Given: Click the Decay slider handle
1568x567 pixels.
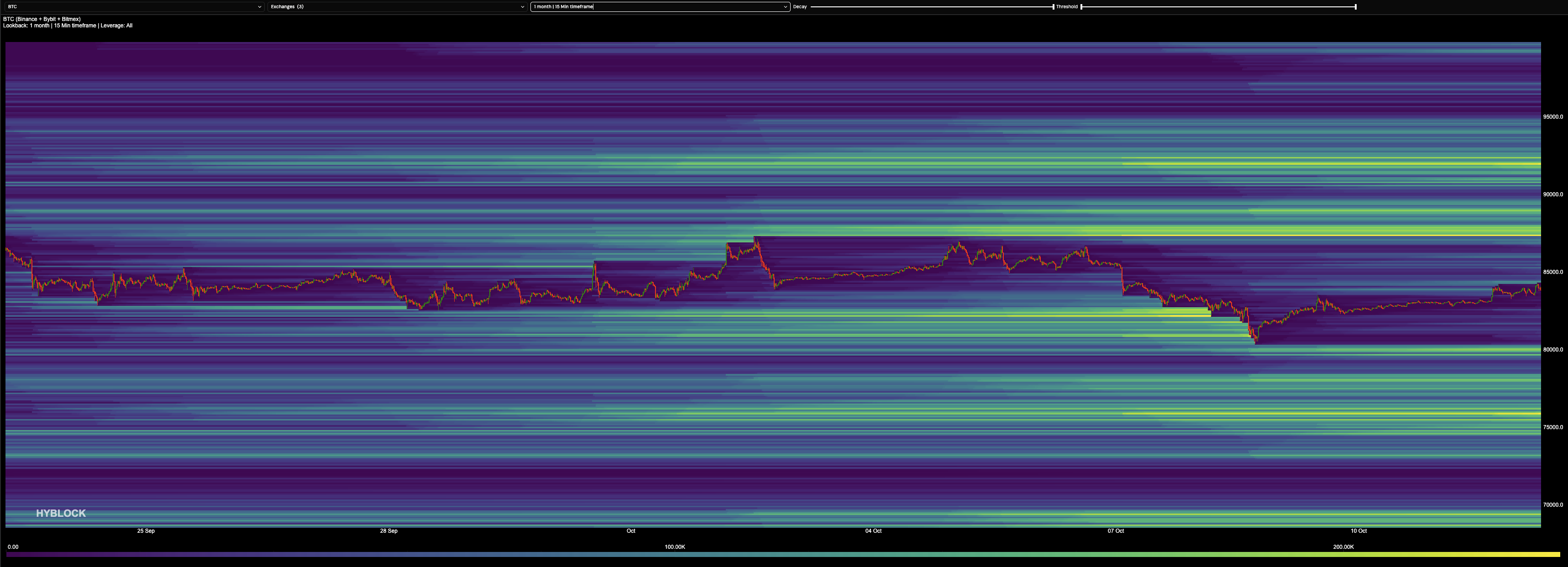Looking at the screenshot, I should 1053,7.
